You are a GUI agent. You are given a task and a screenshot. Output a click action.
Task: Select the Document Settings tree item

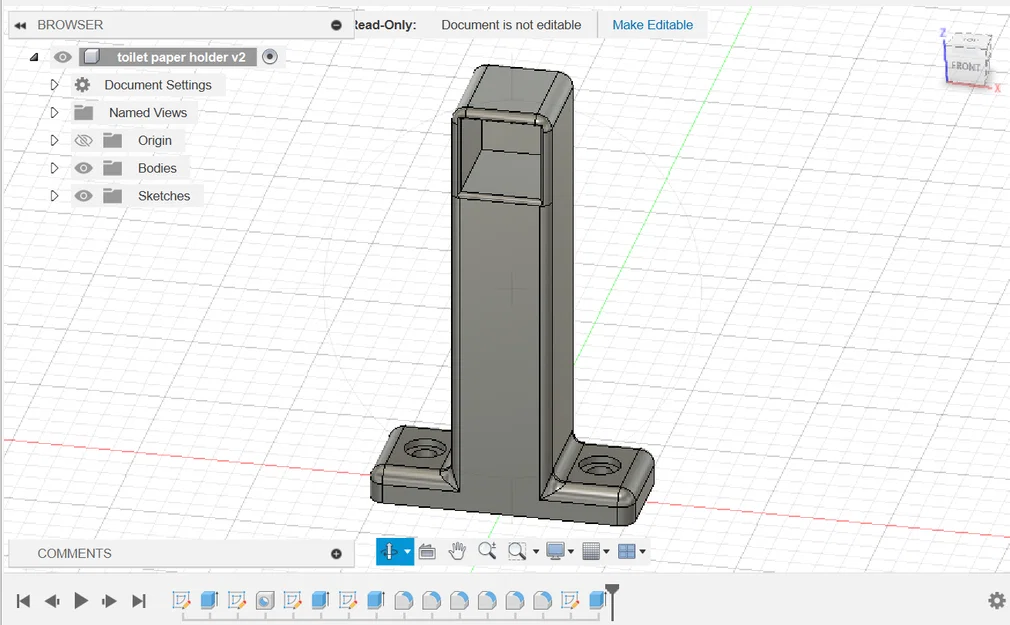coord(158,85)
